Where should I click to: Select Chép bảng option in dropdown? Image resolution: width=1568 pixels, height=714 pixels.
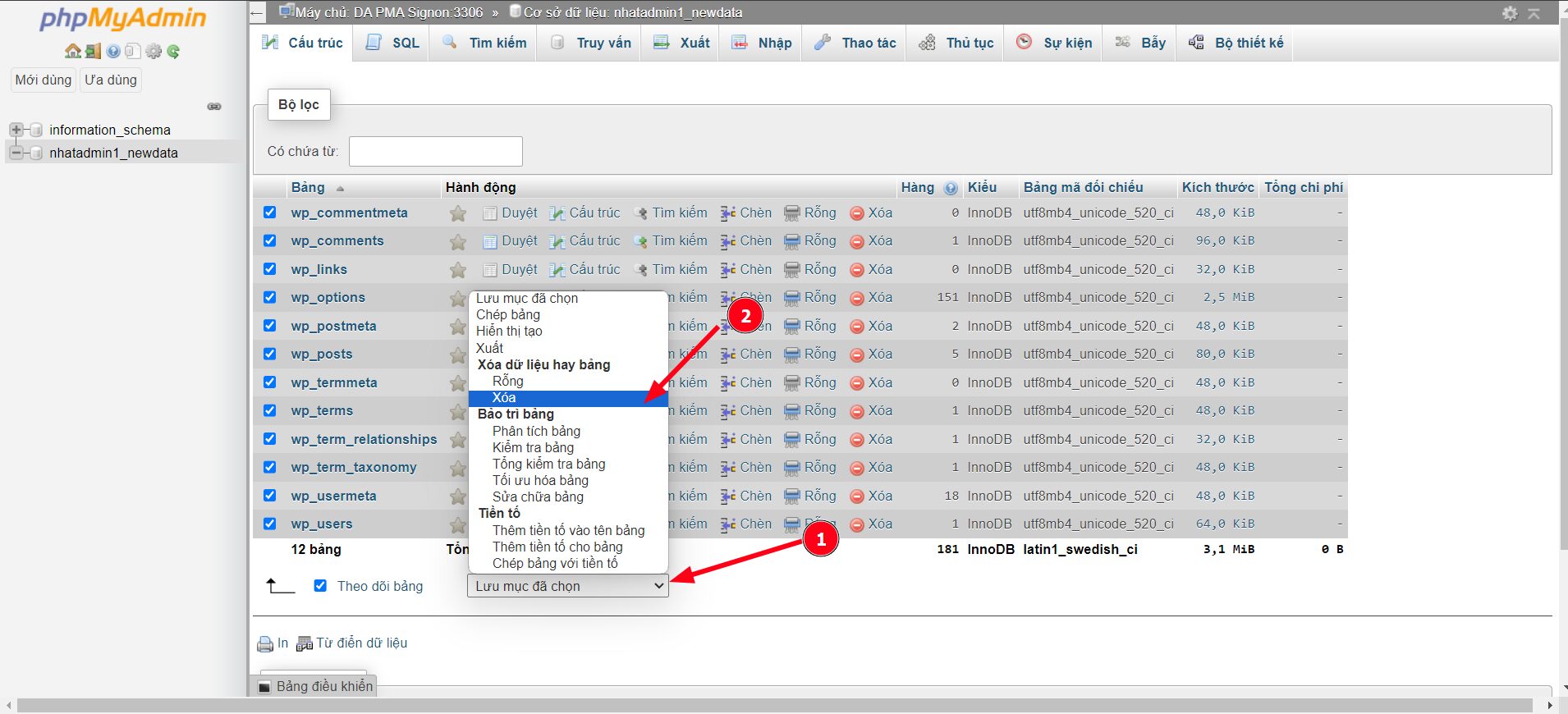(568, 315)
